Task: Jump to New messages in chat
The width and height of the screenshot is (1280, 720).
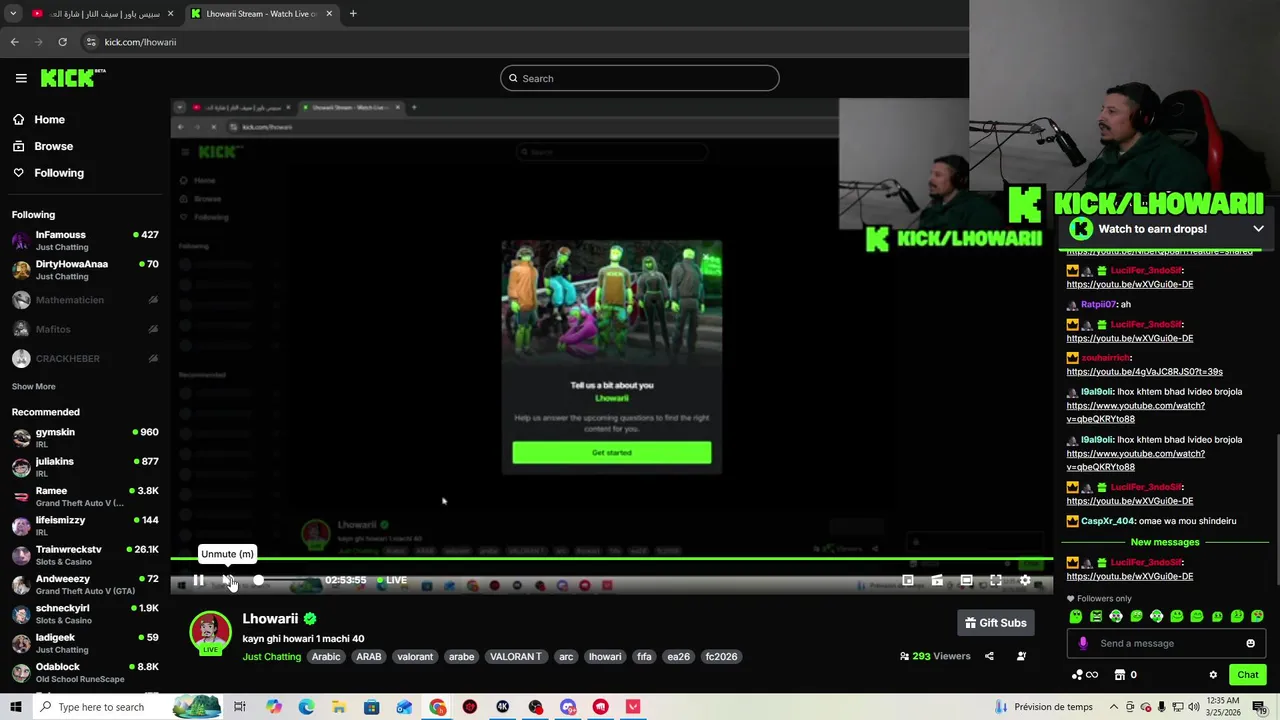Action: (x=1165, y=542)
